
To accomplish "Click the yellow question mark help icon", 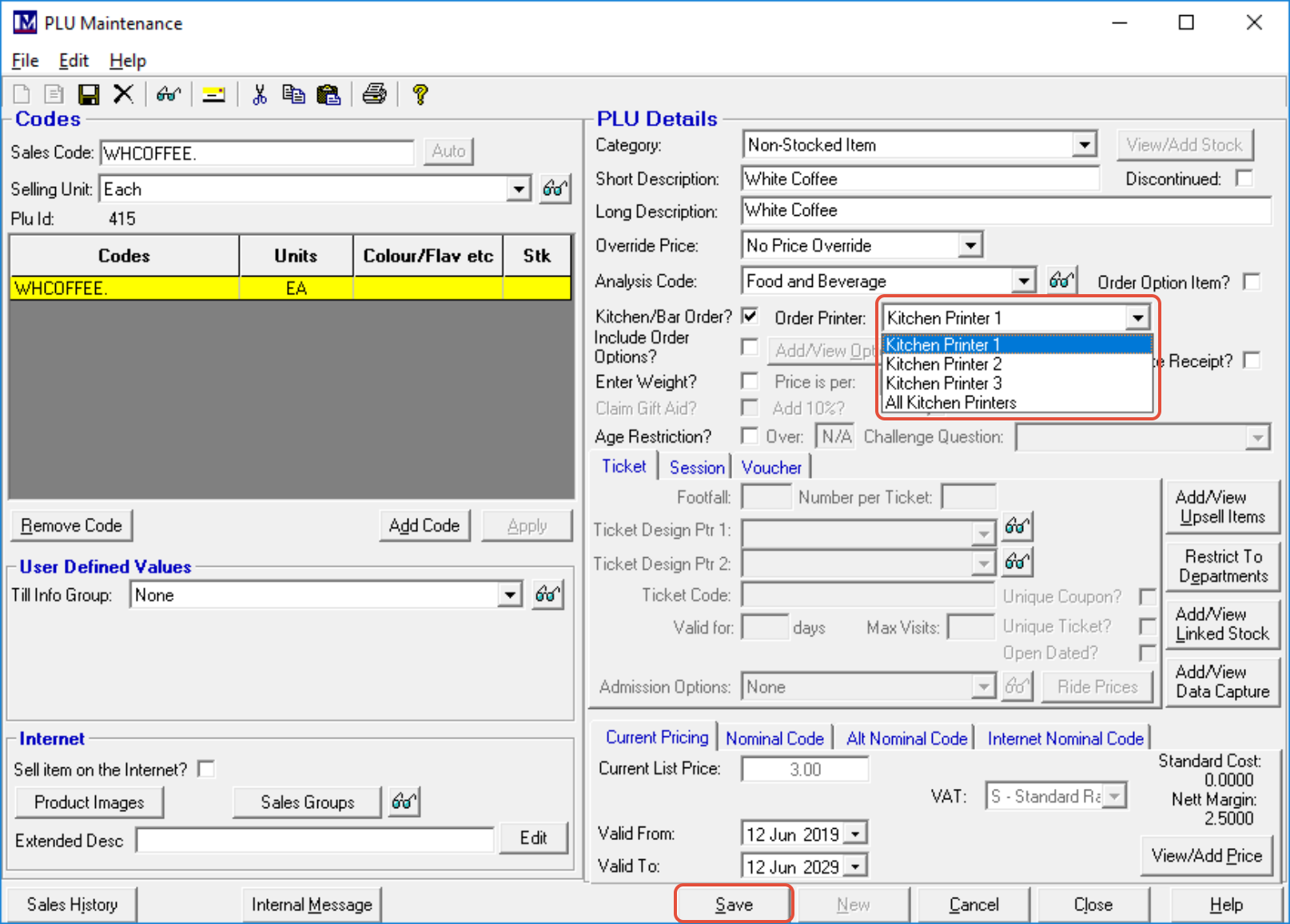I will click(x=420, y=95).
